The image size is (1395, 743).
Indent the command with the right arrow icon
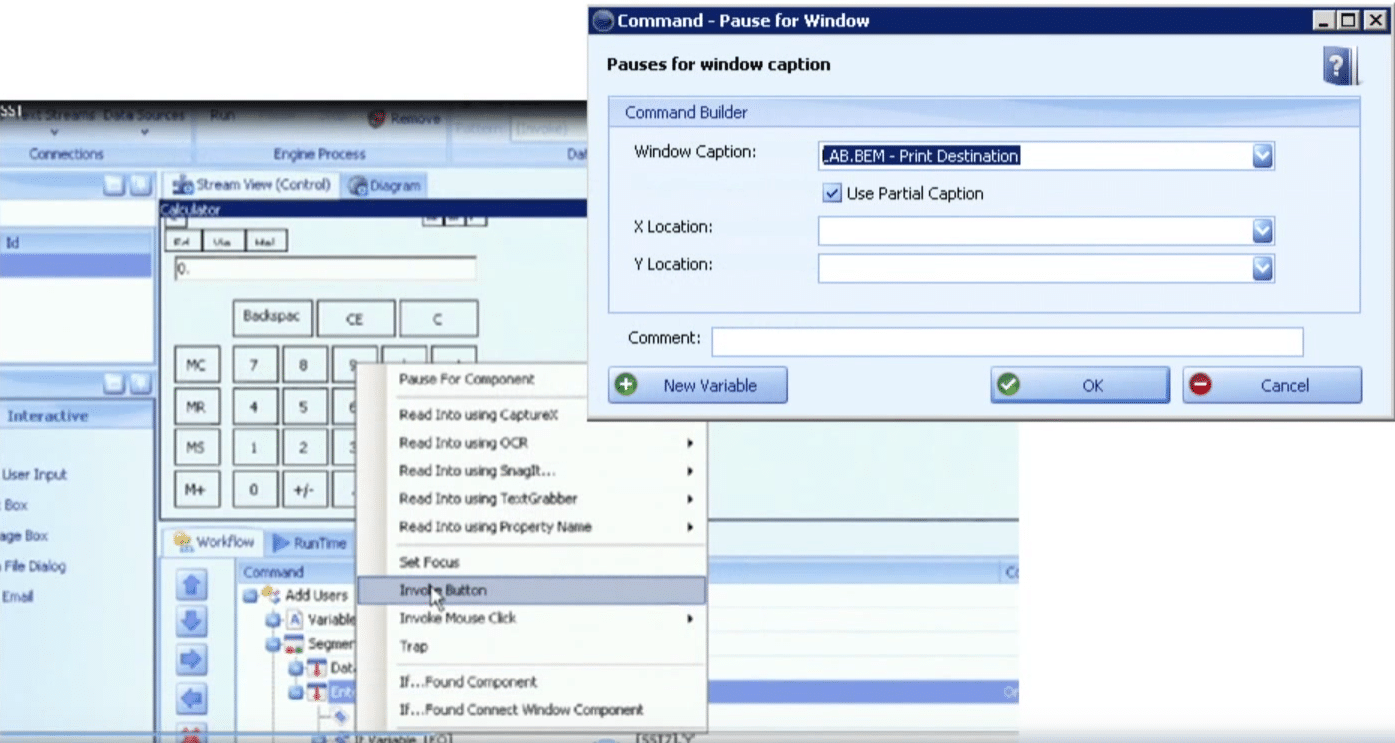pos(191,660)
